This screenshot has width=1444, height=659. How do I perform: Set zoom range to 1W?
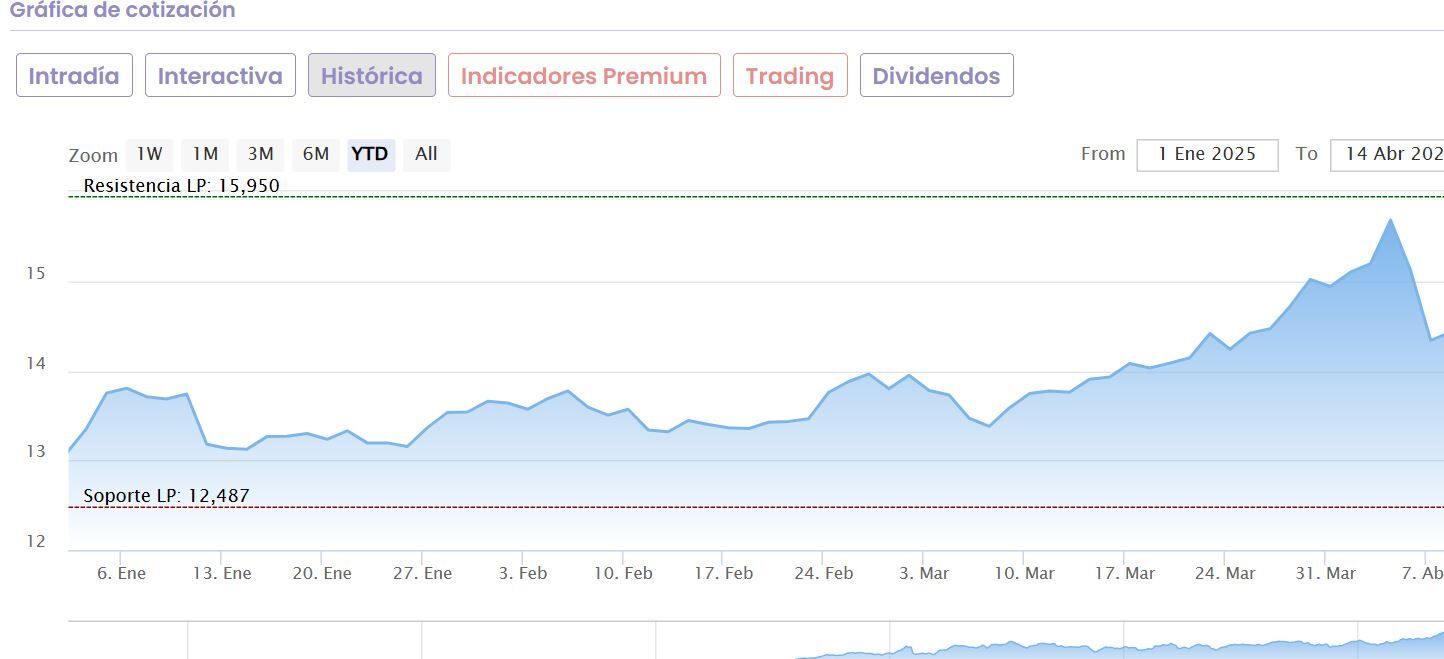149,154
